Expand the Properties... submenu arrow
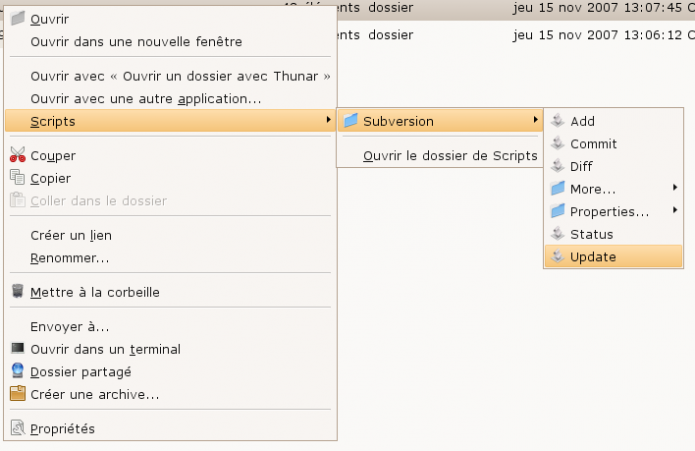The width and height of the screenshot is (695, 451). pos(675,210)
